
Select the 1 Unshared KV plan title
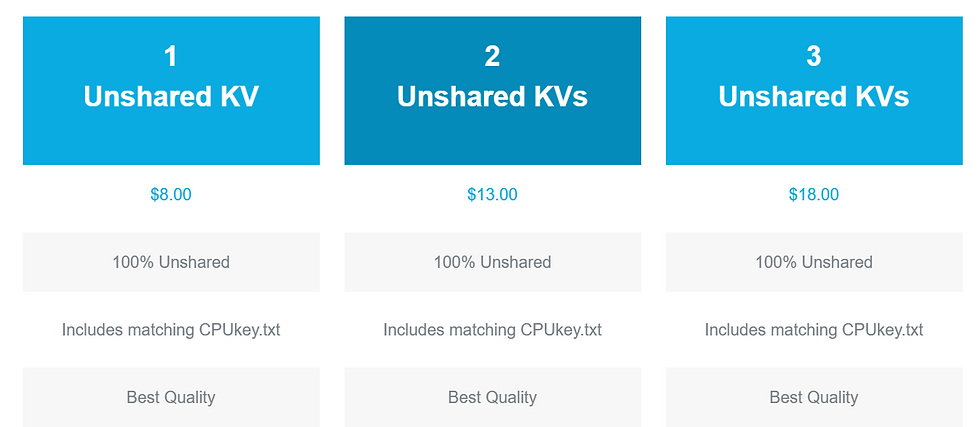click(x=171, y=96)
